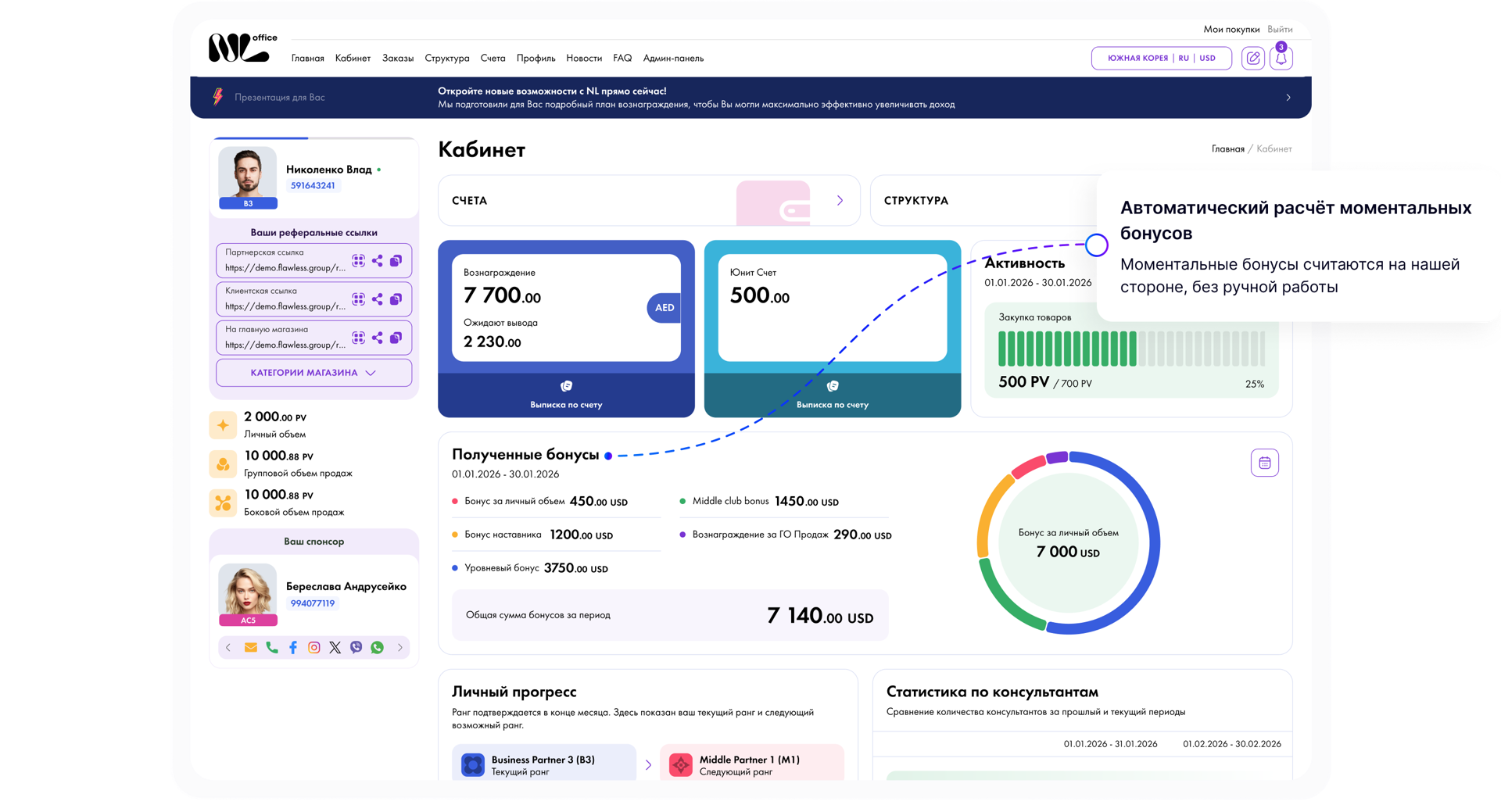1501x812 pixels.
Task: Click the Закупка товаров progress bar
Action: (1131, 349)
